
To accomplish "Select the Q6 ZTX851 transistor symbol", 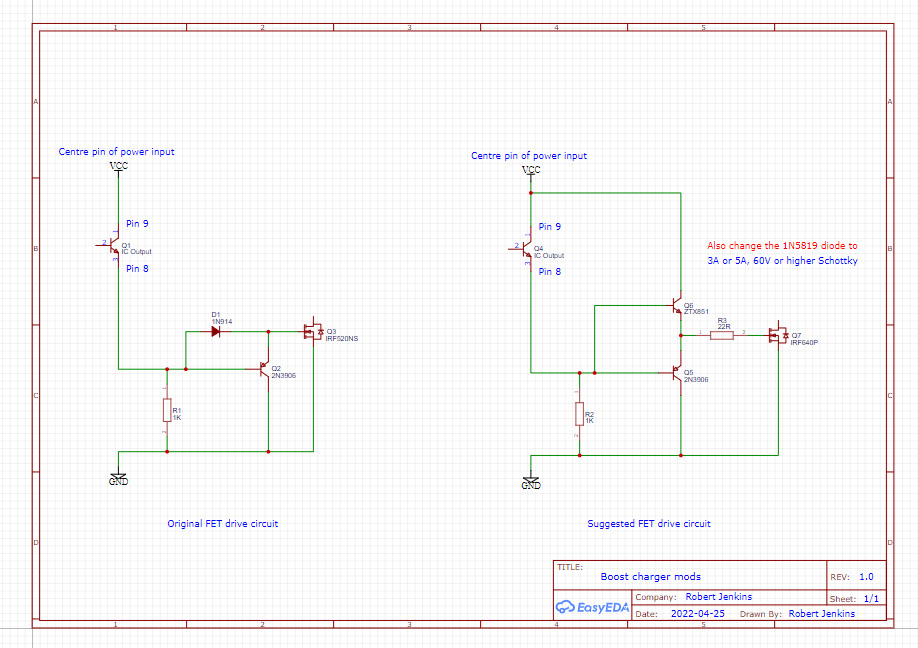I will click(676, 306).
